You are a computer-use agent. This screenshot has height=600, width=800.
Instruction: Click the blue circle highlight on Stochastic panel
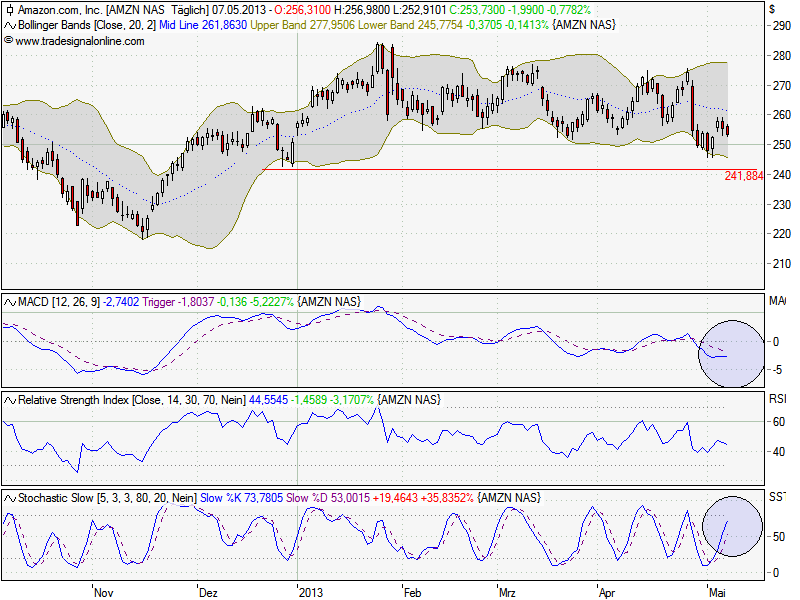(732, 526)
